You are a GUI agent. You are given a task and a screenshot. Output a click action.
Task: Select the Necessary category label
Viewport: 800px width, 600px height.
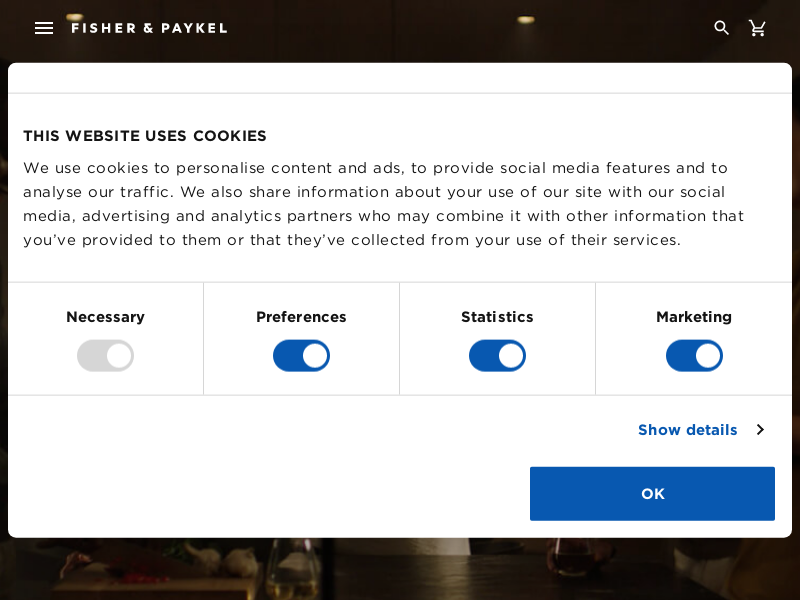coord(106,317)
